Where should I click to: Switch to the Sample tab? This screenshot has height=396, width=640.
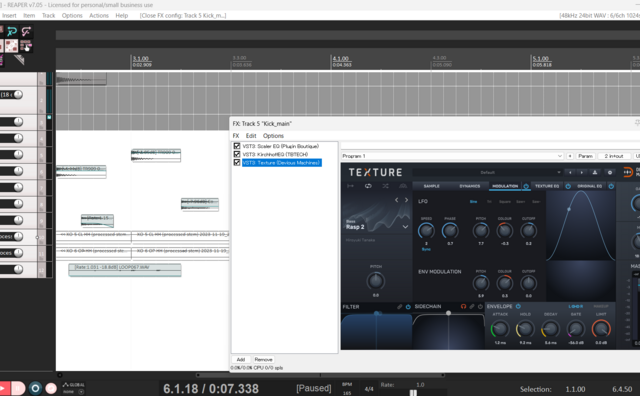click(x=431, y=186)
